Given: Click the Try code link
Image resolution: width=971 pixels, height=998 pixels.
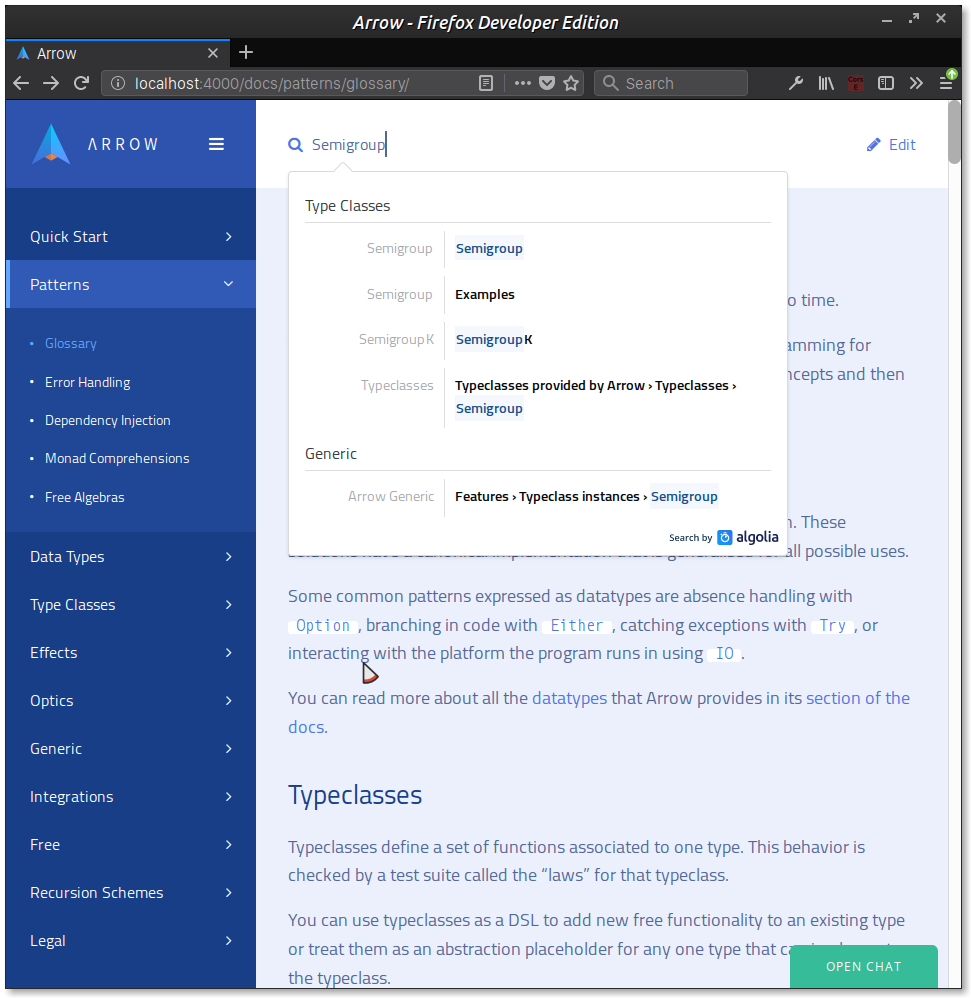Looking at the screenshot, I should click(832, 626).
